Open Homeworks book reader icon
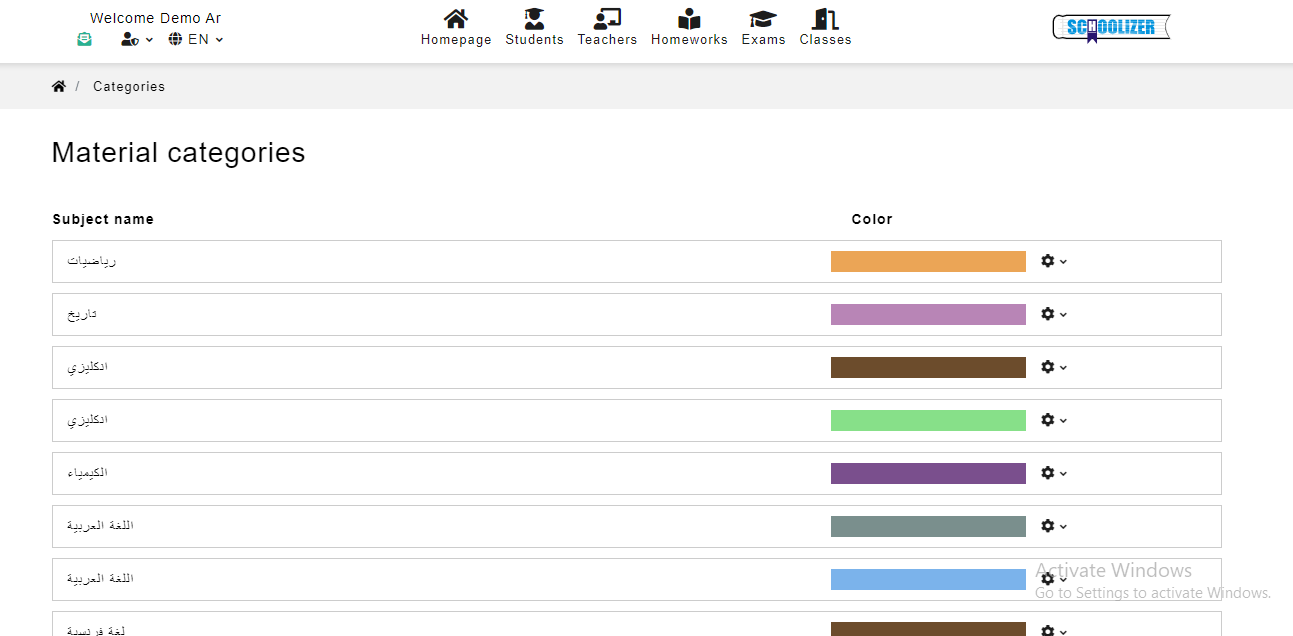The width and height of the screenshot is (1293, 636). click(x=689, y=19)
